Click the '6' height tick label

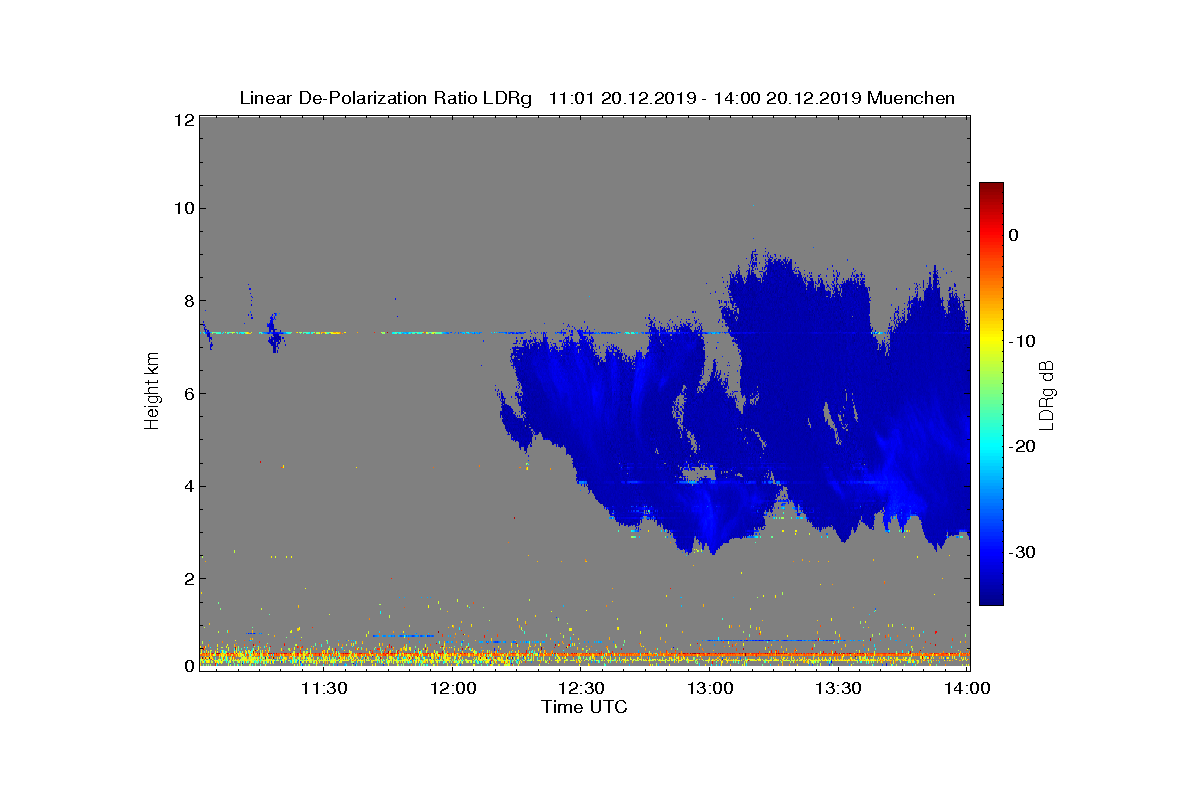click(x=187, y=393)
